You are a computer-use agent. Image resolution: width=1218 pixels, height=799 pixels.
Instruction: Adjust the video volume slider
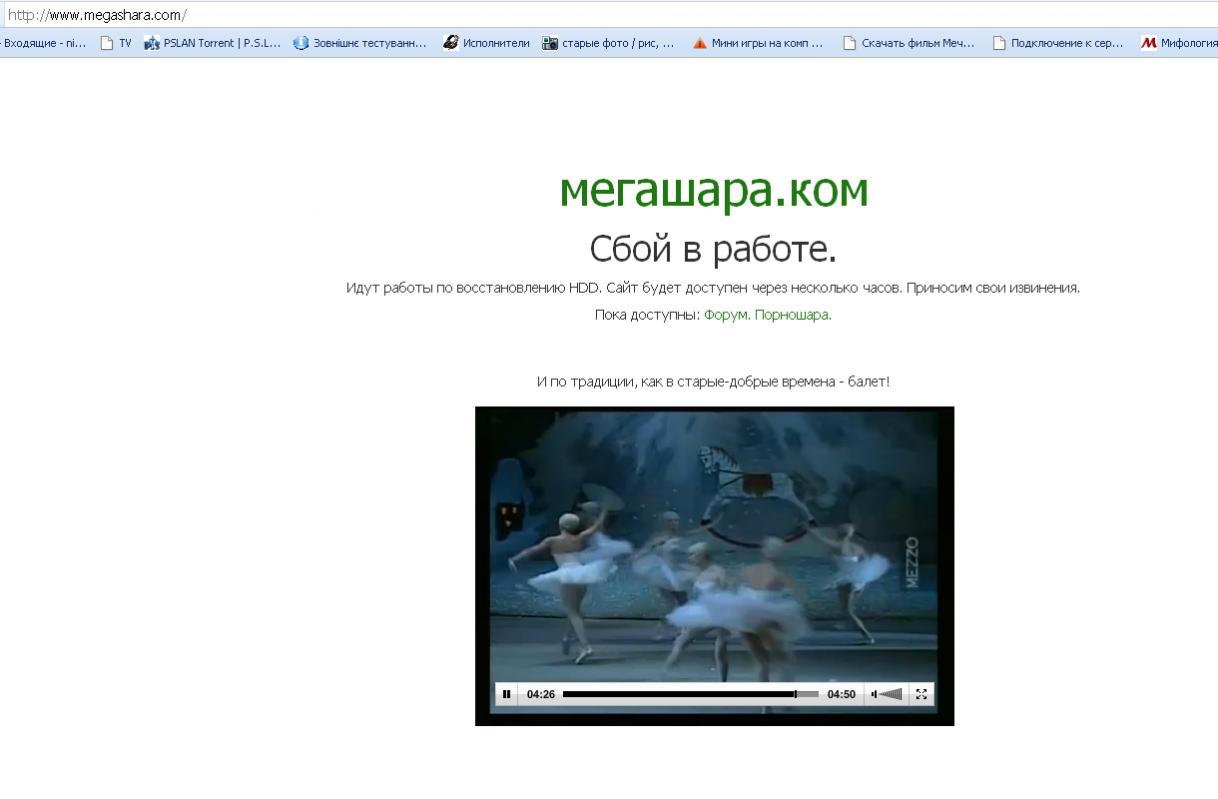pos(892,694)
